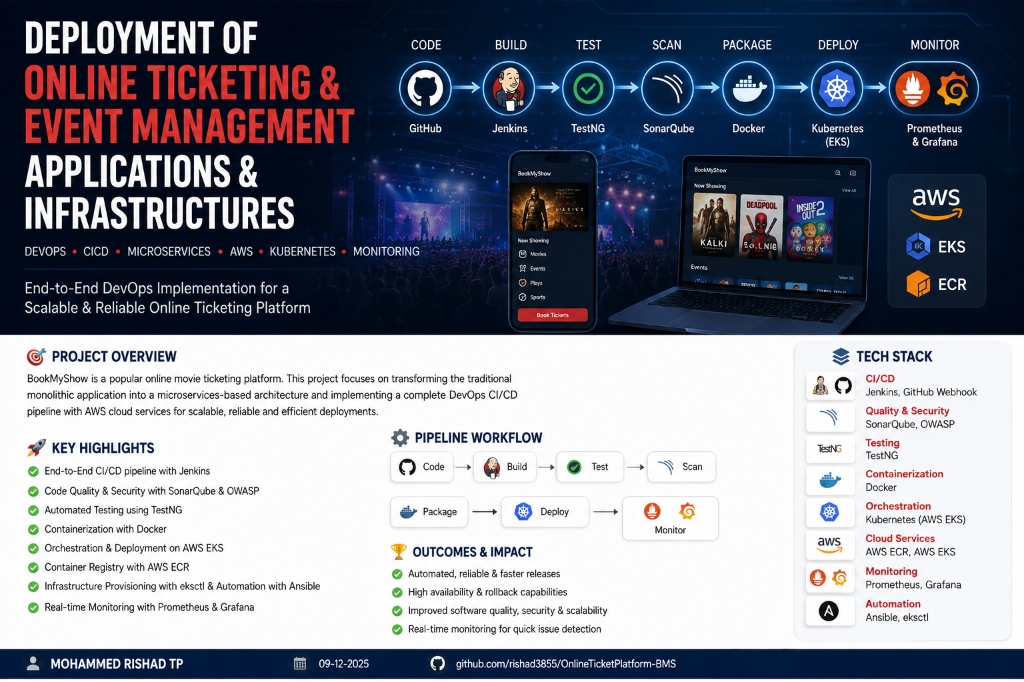Click the Docker icon beside Containerization
Screen dimensions: 1024x682
point(829,481)
